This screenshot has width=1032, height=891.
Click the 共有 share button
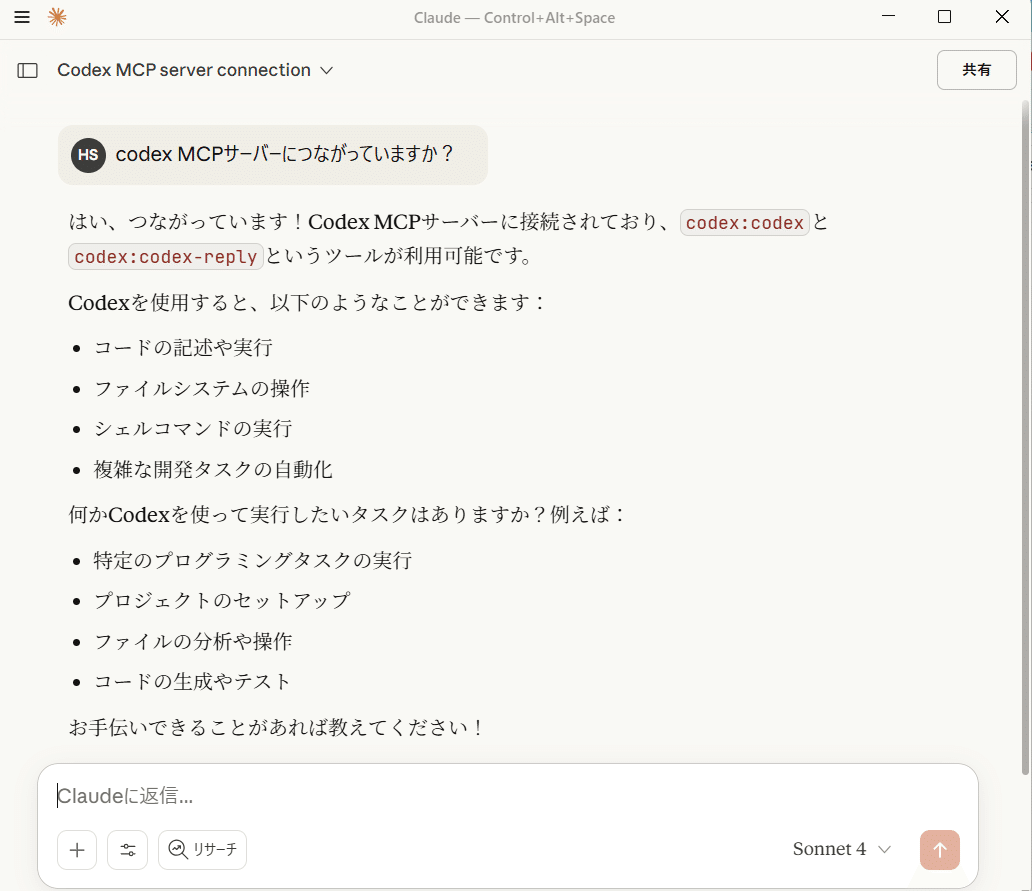(976, 70)
